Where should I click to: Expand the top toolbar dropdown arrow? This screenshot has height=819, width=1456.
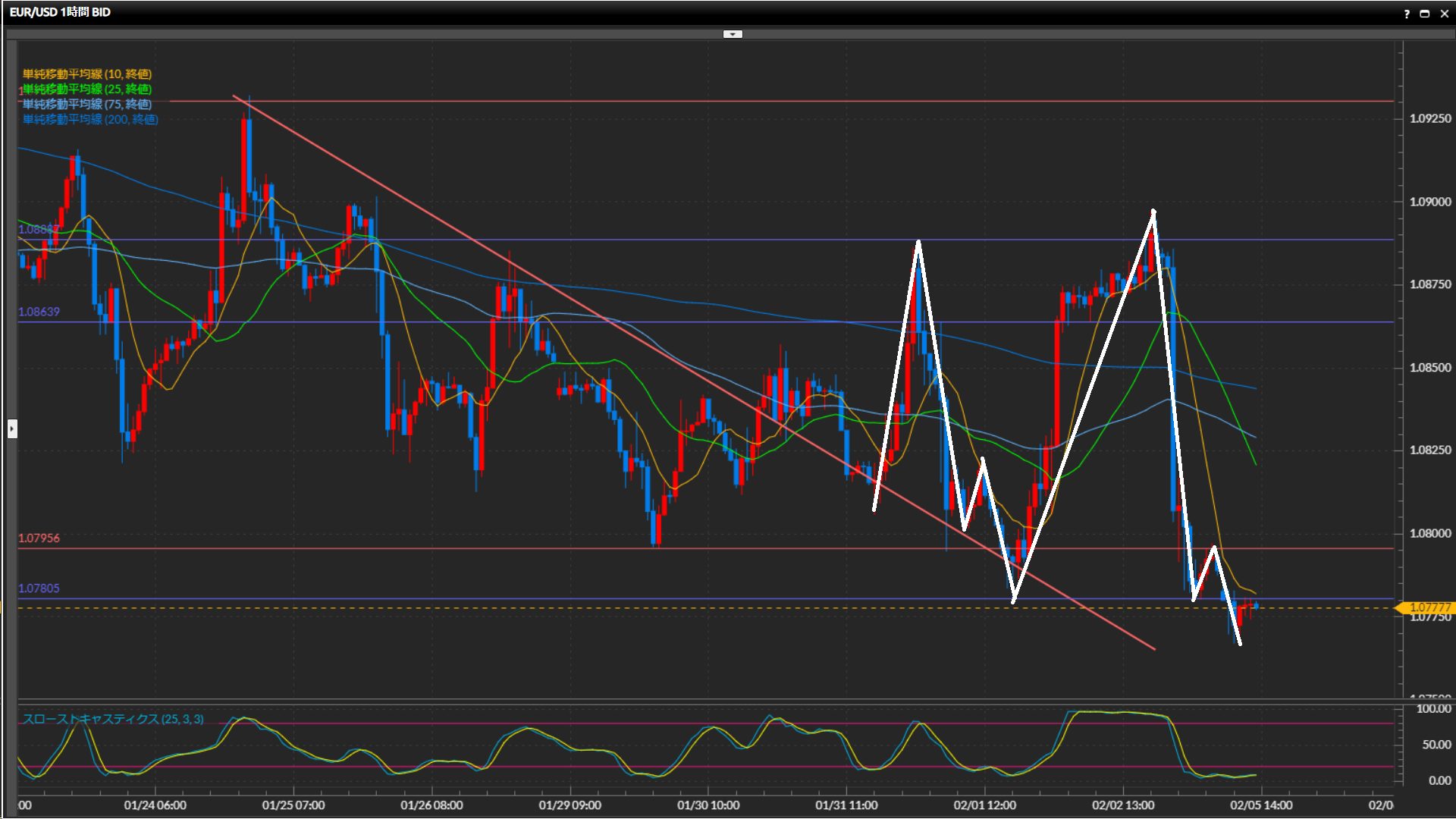click(x=733, y=34)
